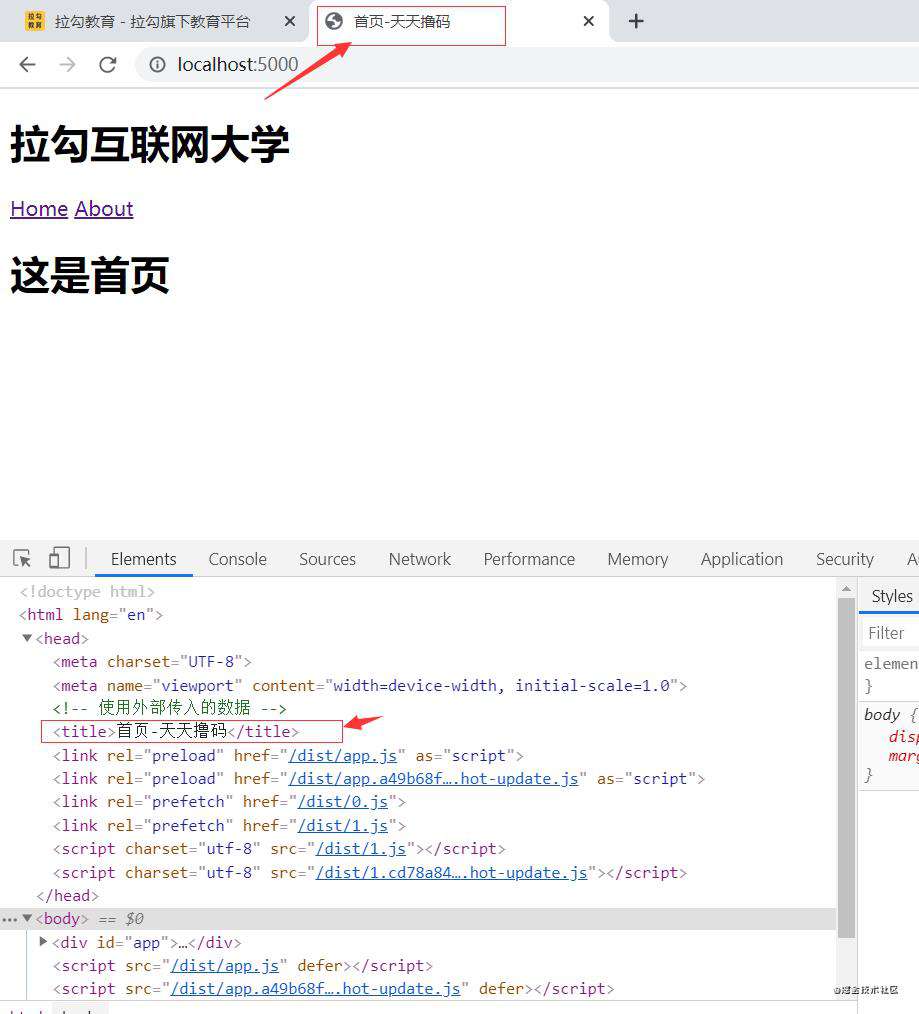
Task: Click the localhost:5000 address bar
Action: [x=237, y=64]
